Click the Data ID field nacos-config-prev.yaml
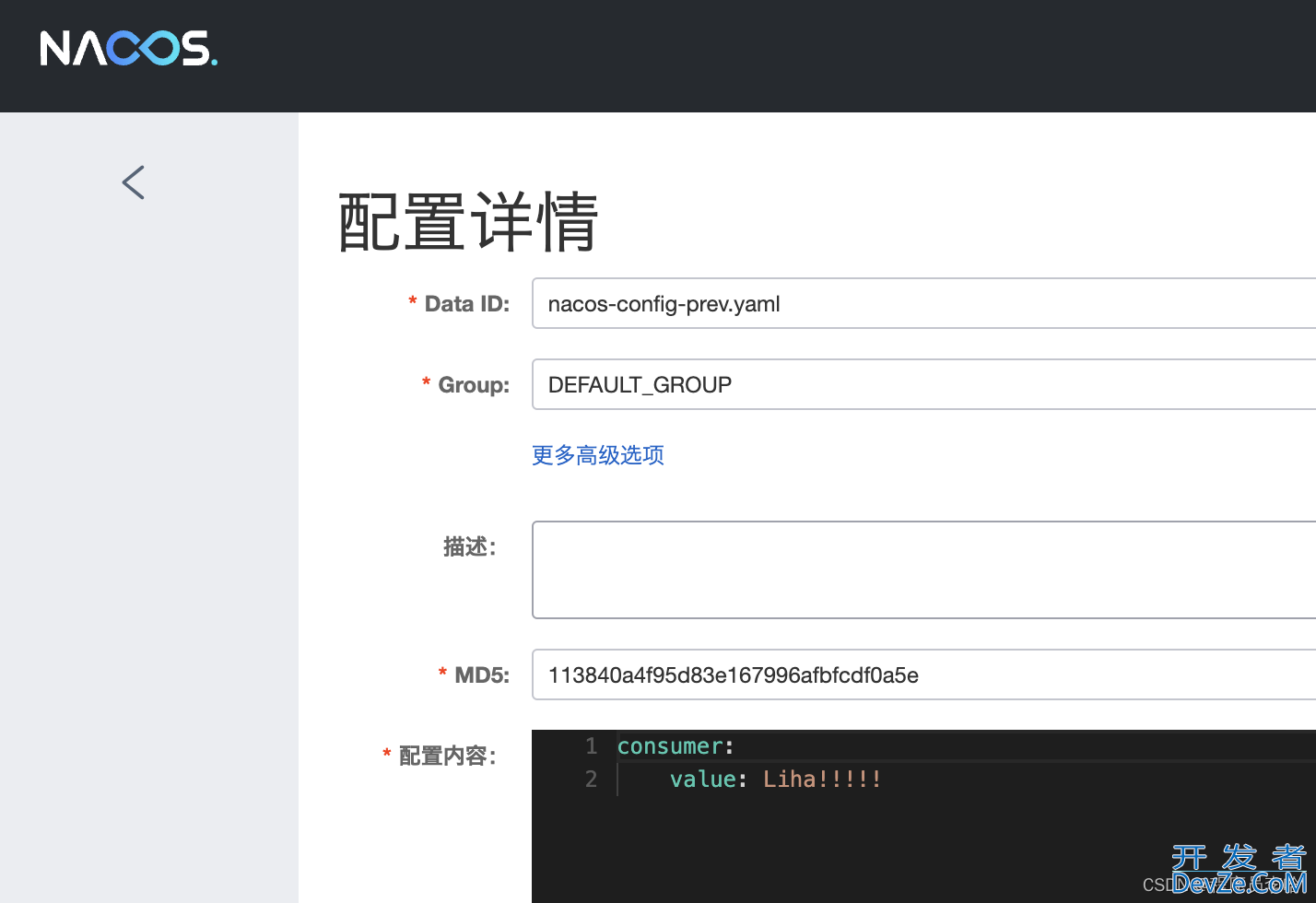The height and width of the screenshot is (903, 1316). [923, 303]
